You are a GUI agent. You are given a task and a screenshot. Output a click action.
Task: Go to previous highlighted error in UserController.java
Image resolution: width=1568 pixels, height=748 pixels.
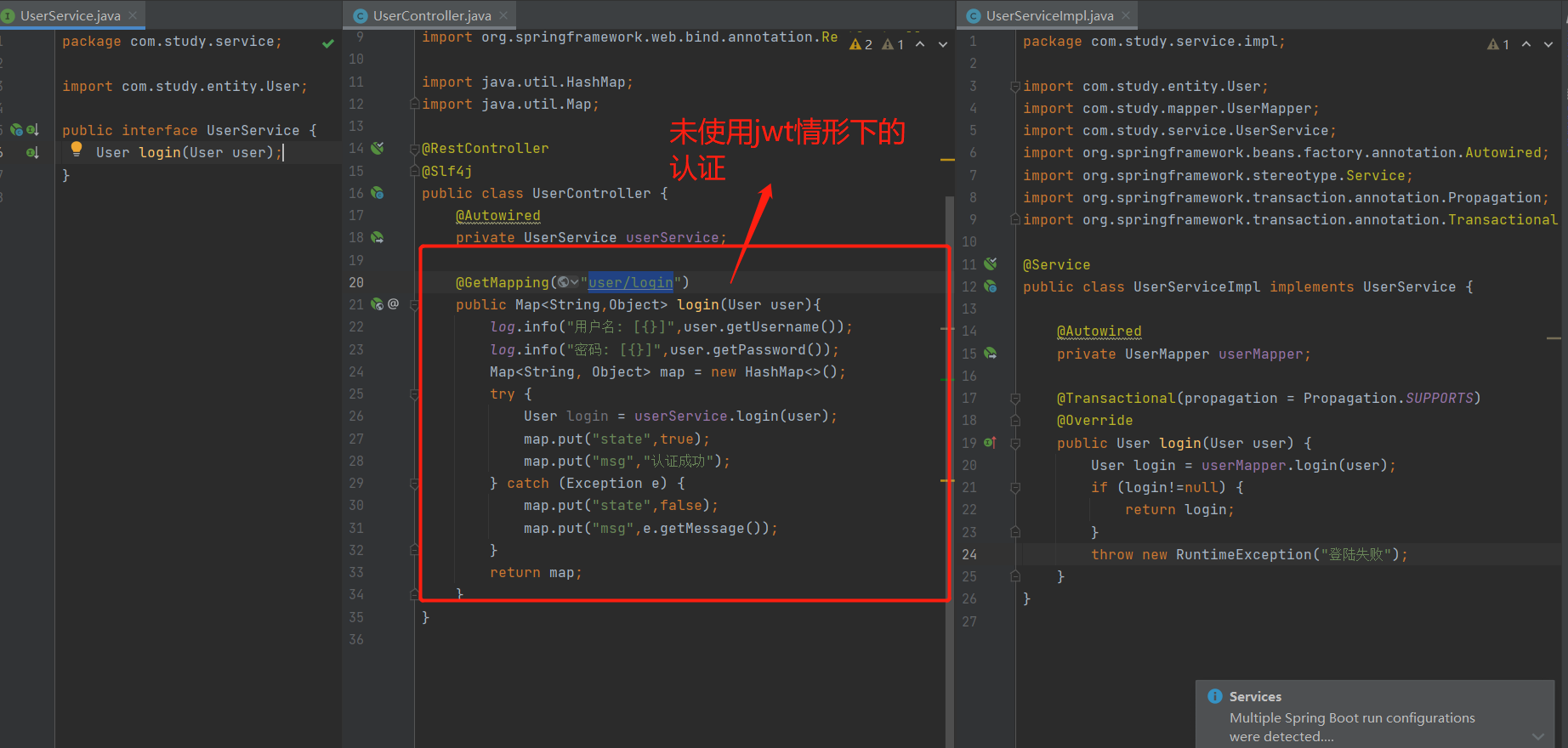pos(921,44)
